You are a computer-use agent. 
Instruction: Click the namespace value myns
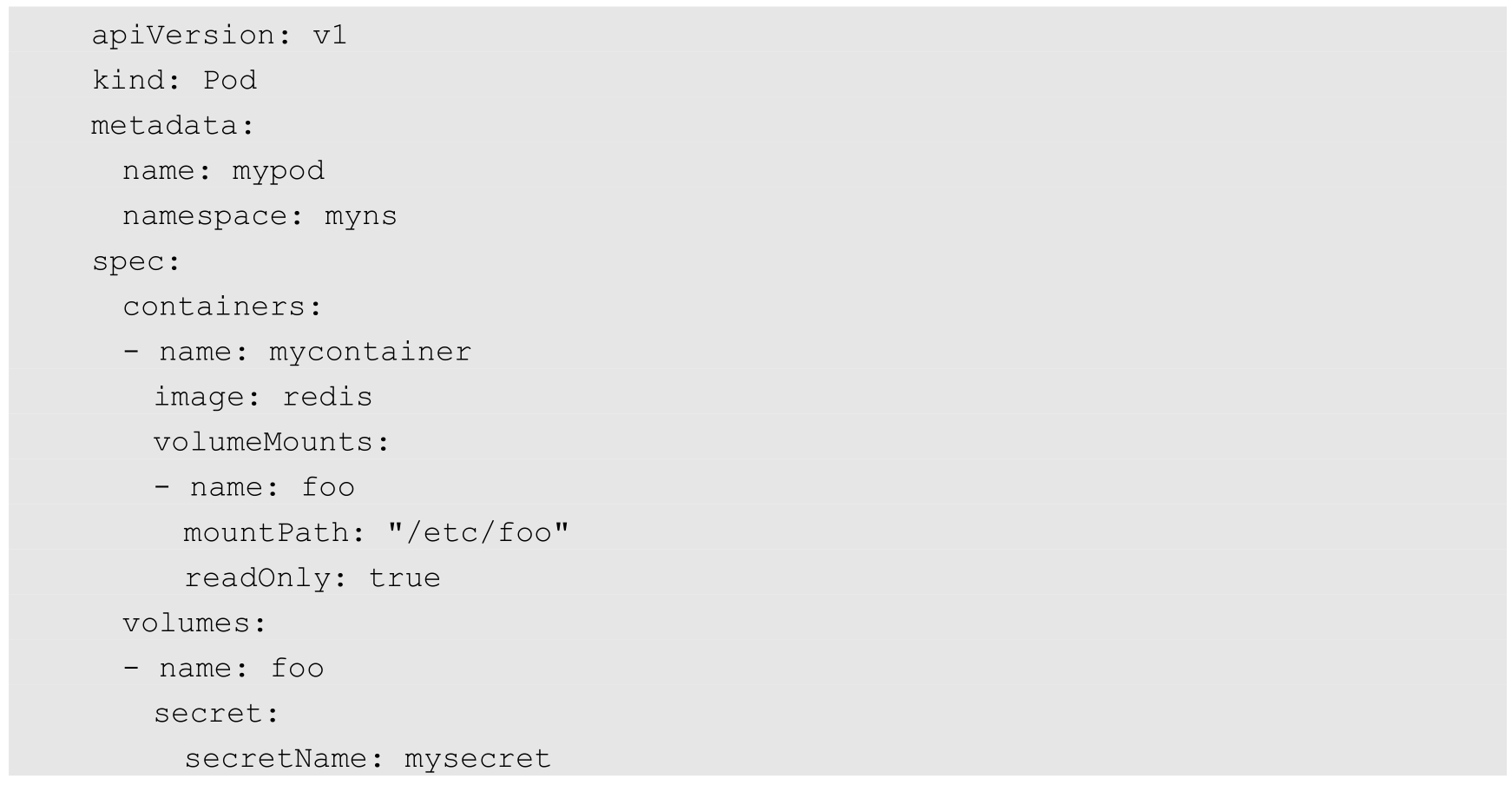click(x=360, y=216)
